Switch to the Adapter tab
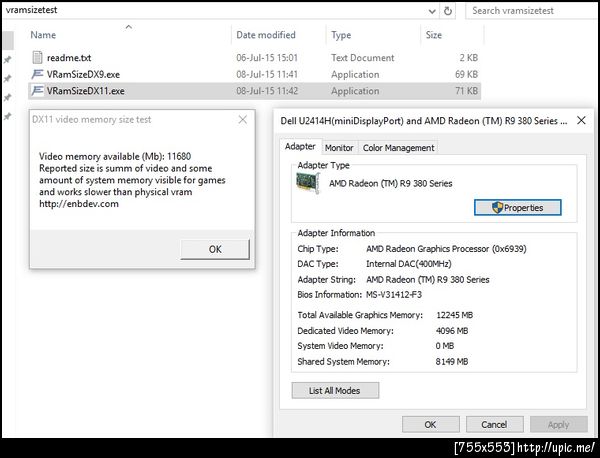 (x=300, y=147)
